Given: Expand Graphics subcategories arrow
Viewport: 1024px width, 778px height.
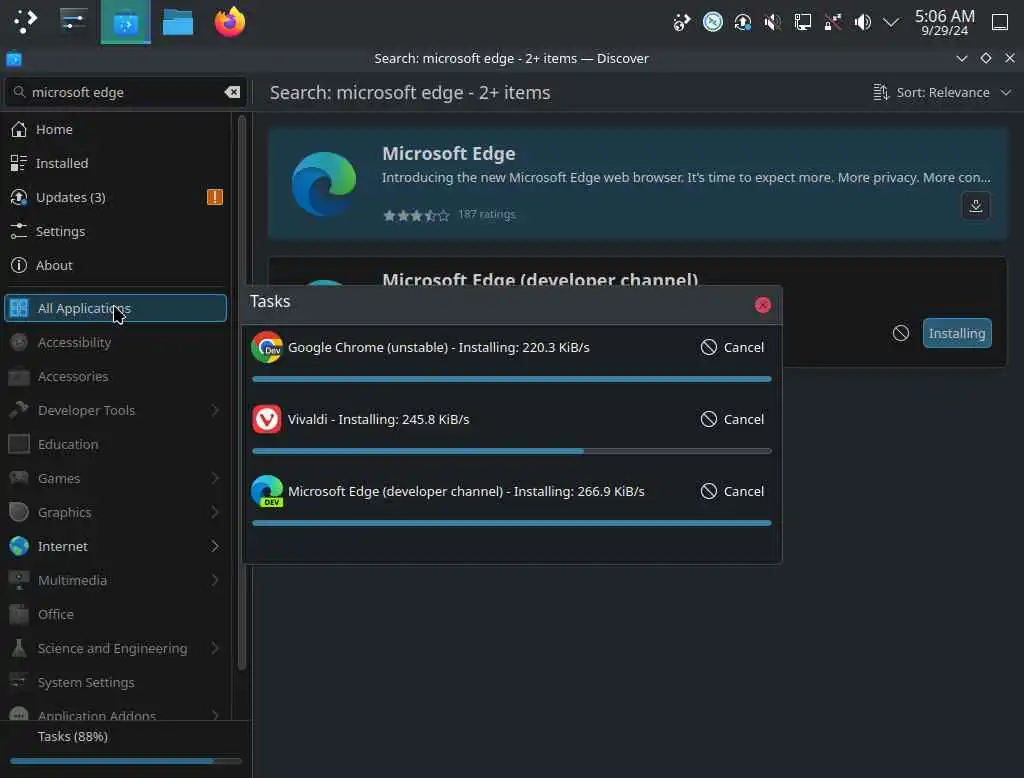Looking at the screenshot, I should tap(215, 512).
